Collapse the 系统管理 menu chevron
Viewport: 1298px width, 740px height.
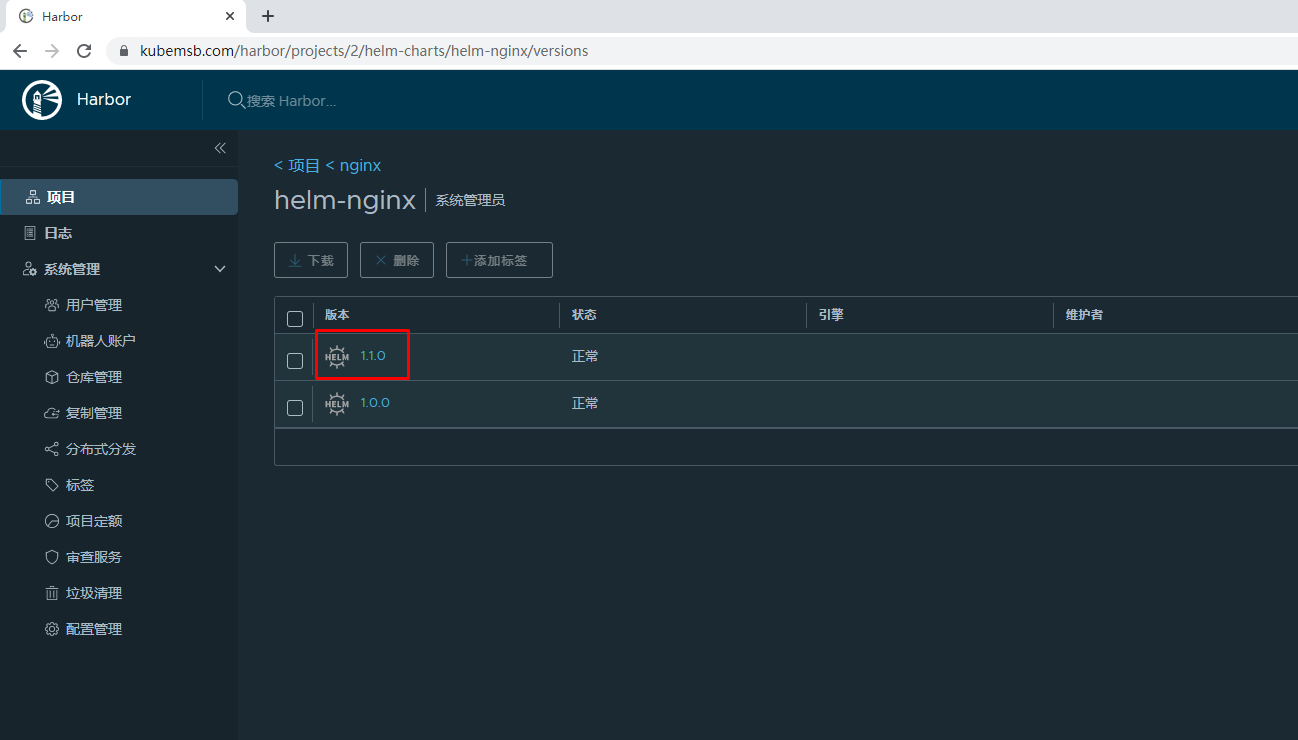(220, 269)
